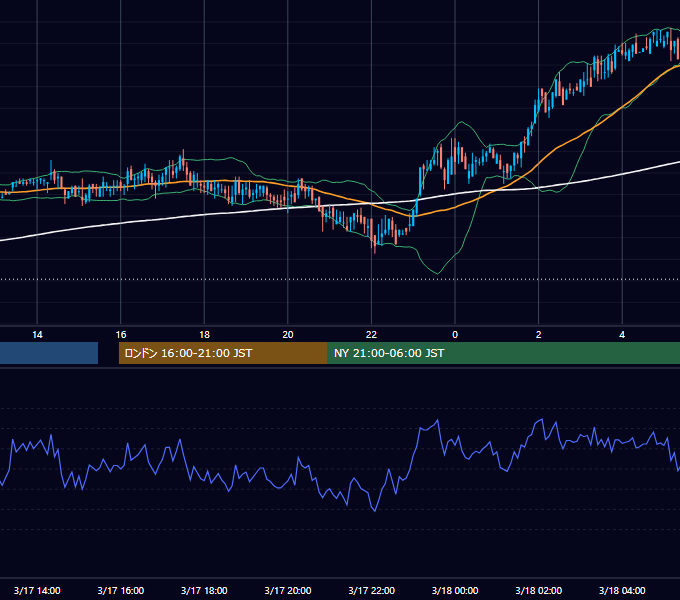Click the hour label 20 on the upper axis

288,335
